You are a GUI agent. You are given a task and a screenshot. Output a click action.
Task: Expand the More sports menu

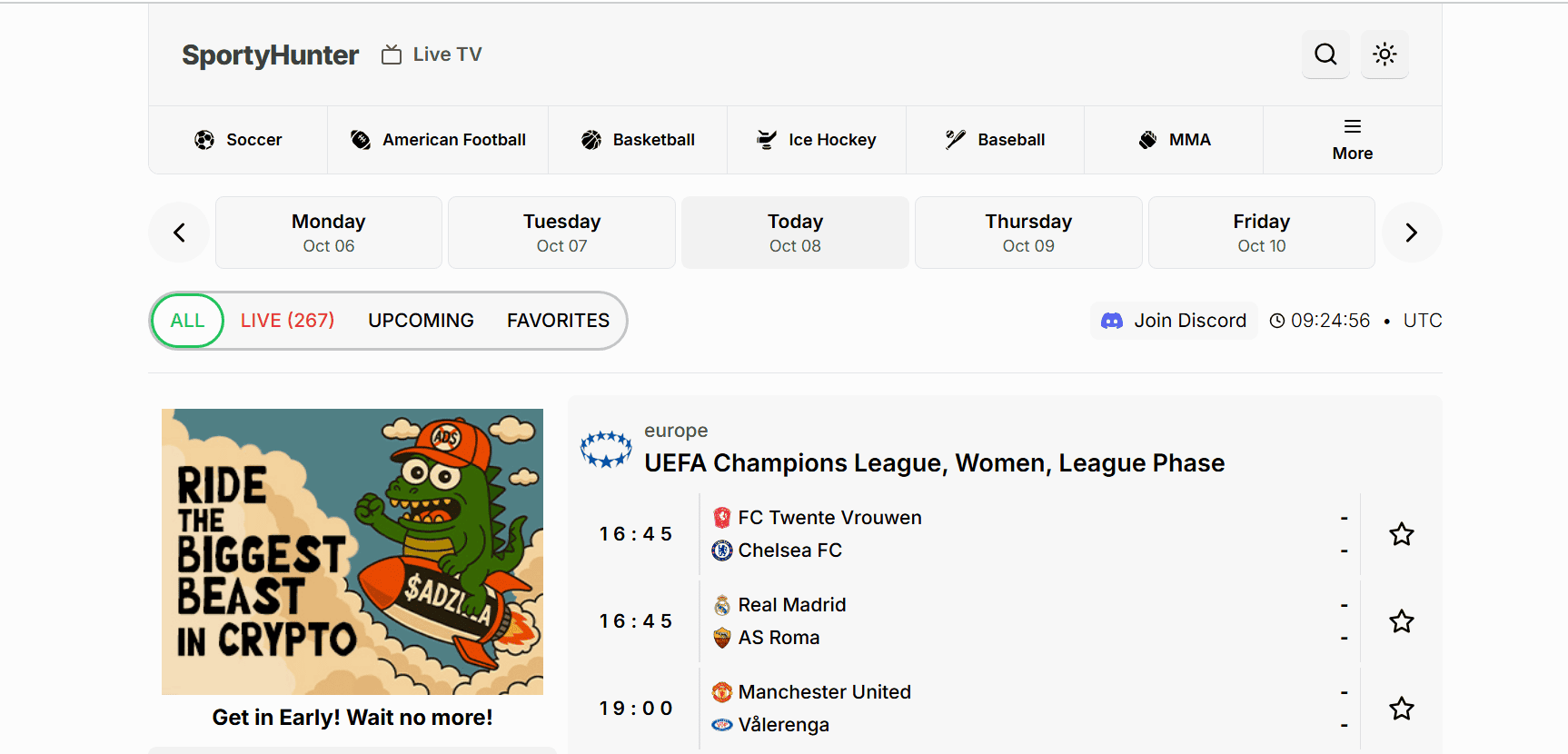point(1352,140)
